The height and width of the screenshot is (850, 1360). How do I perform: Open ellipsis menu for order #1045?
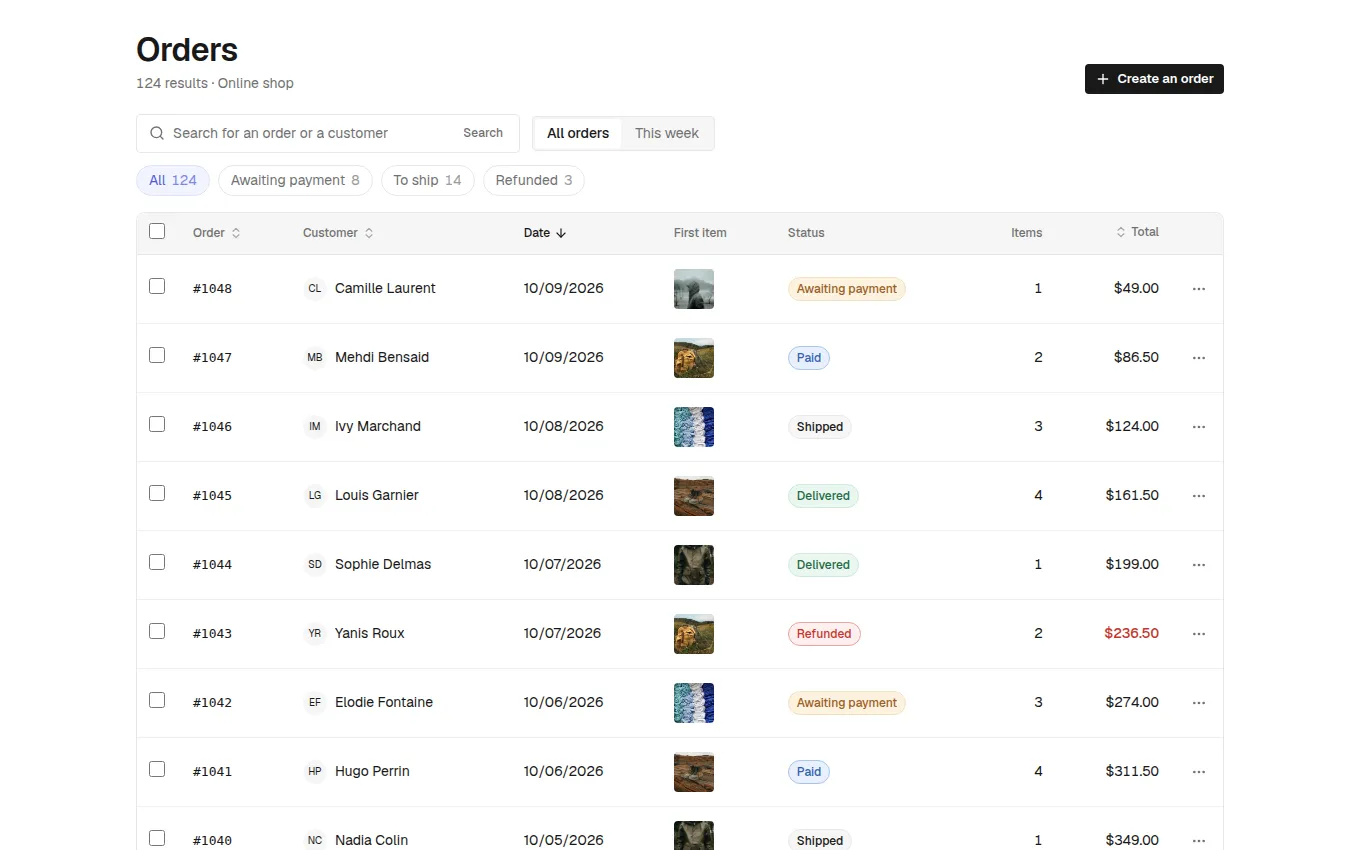click(1199, 496)
